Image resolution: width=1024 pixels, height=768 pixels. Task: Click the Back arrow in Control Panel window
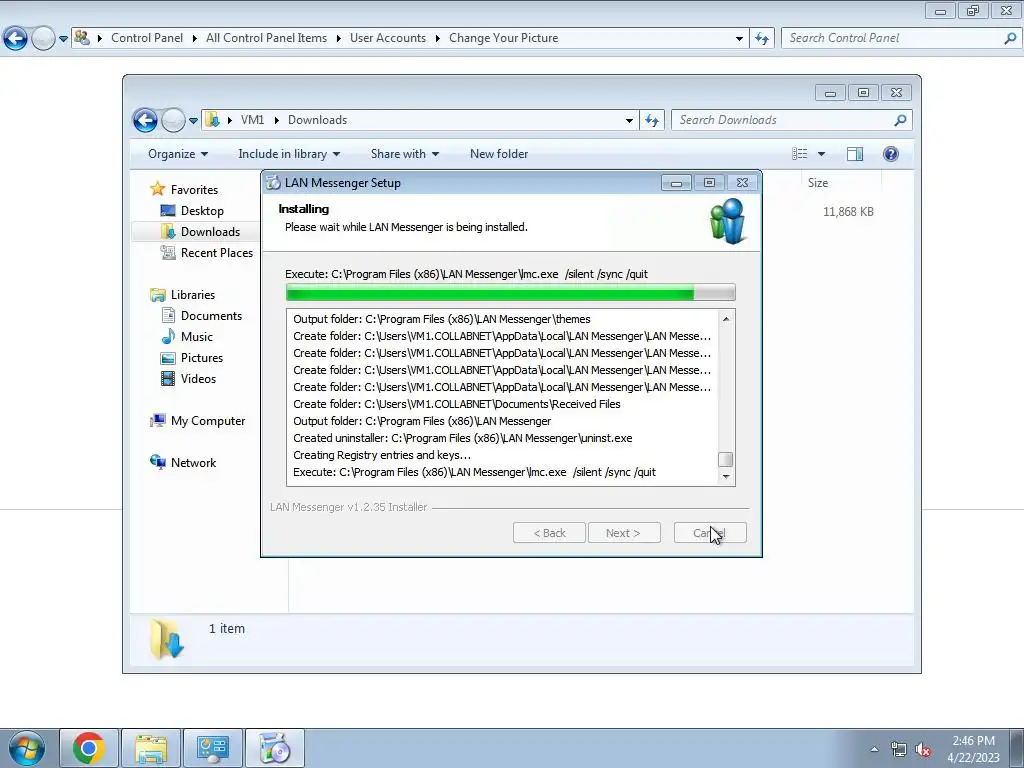[x=16, y=38]
